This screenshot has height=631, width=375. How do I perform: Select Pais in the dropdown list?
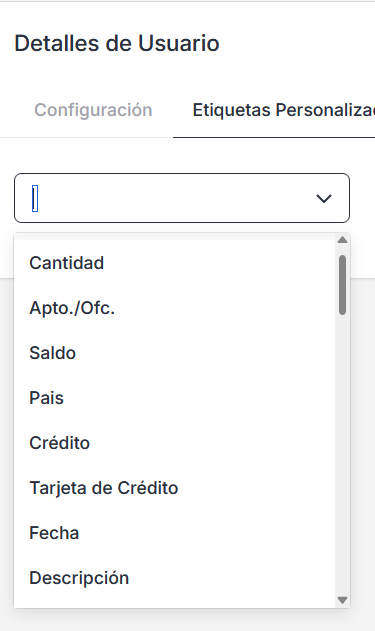[175, 398]
